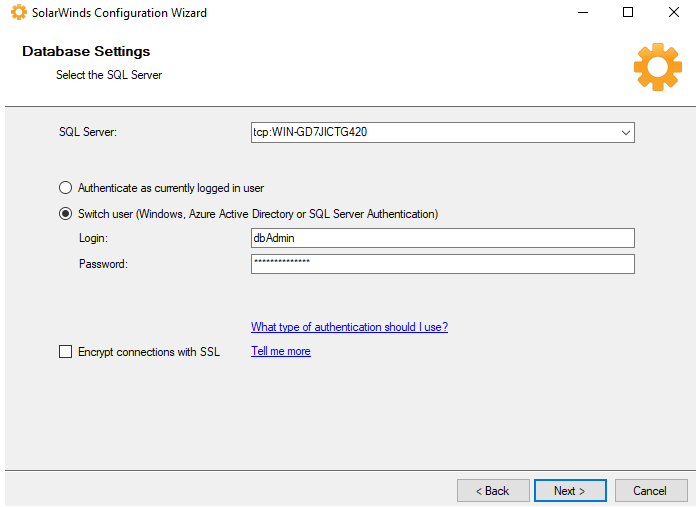
Task: Click the 'Password:' label
Action: tap(103, 264)
